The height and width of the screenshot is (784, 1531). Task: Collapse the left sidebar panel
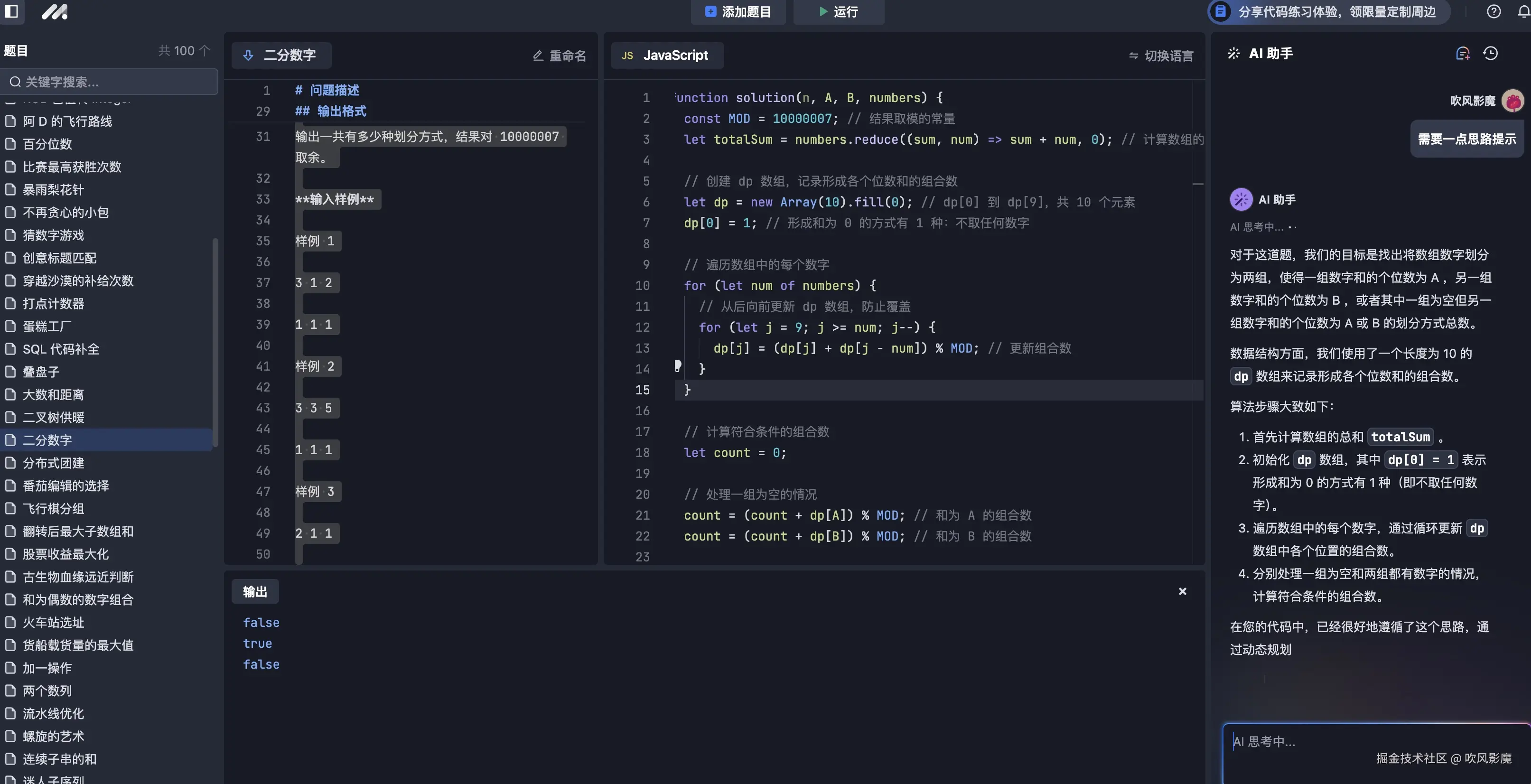tap(12, 12)
